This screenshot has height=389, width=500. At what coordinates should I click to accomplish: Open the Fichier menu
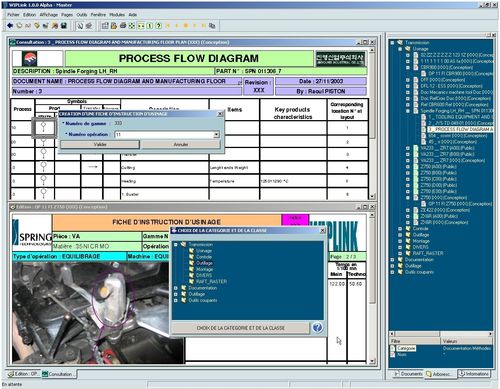click(x=13, y=15)
